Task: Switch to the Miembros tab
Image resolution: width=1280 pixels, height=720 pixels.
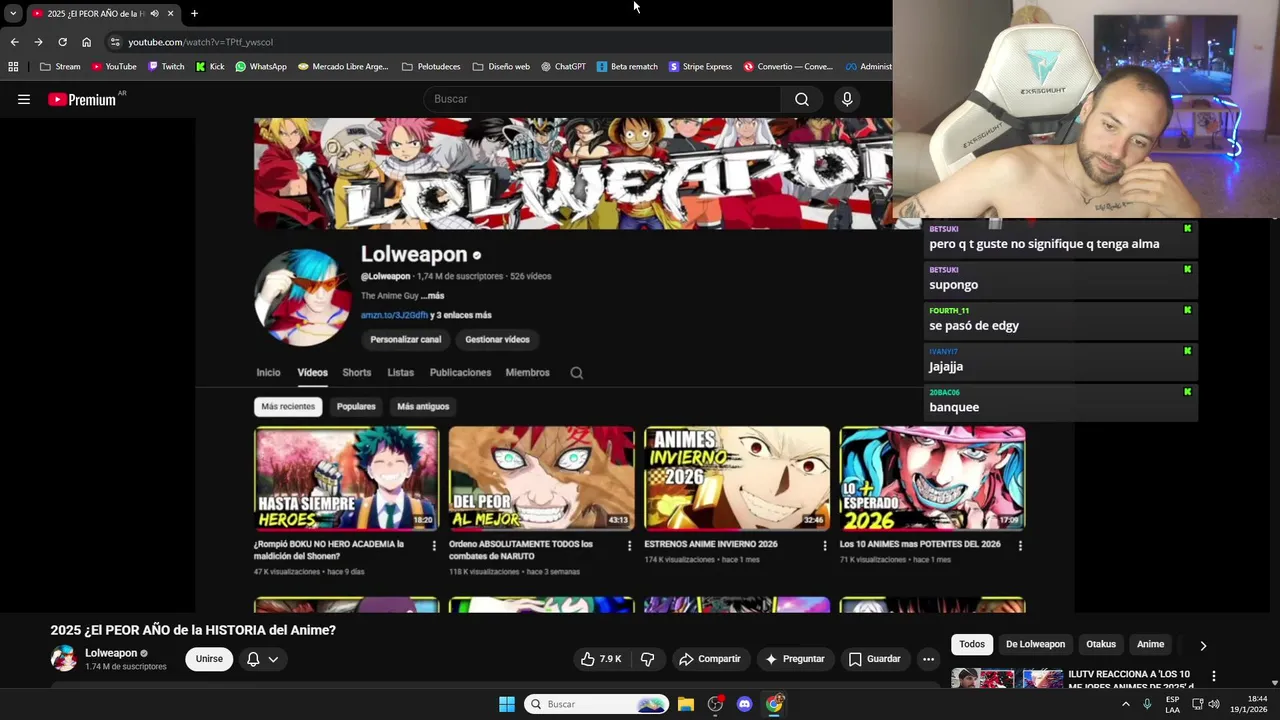Action: pyautogui.click(x=527, y=372)
